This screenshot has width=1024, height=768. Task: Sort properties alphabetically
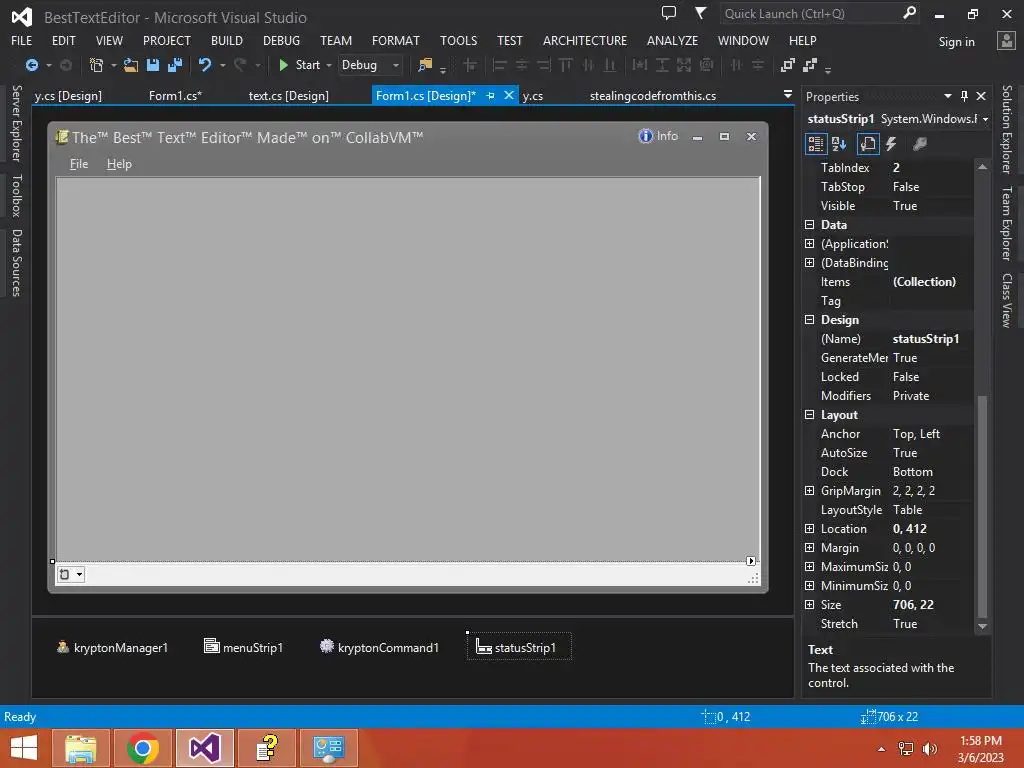(839, 144)
